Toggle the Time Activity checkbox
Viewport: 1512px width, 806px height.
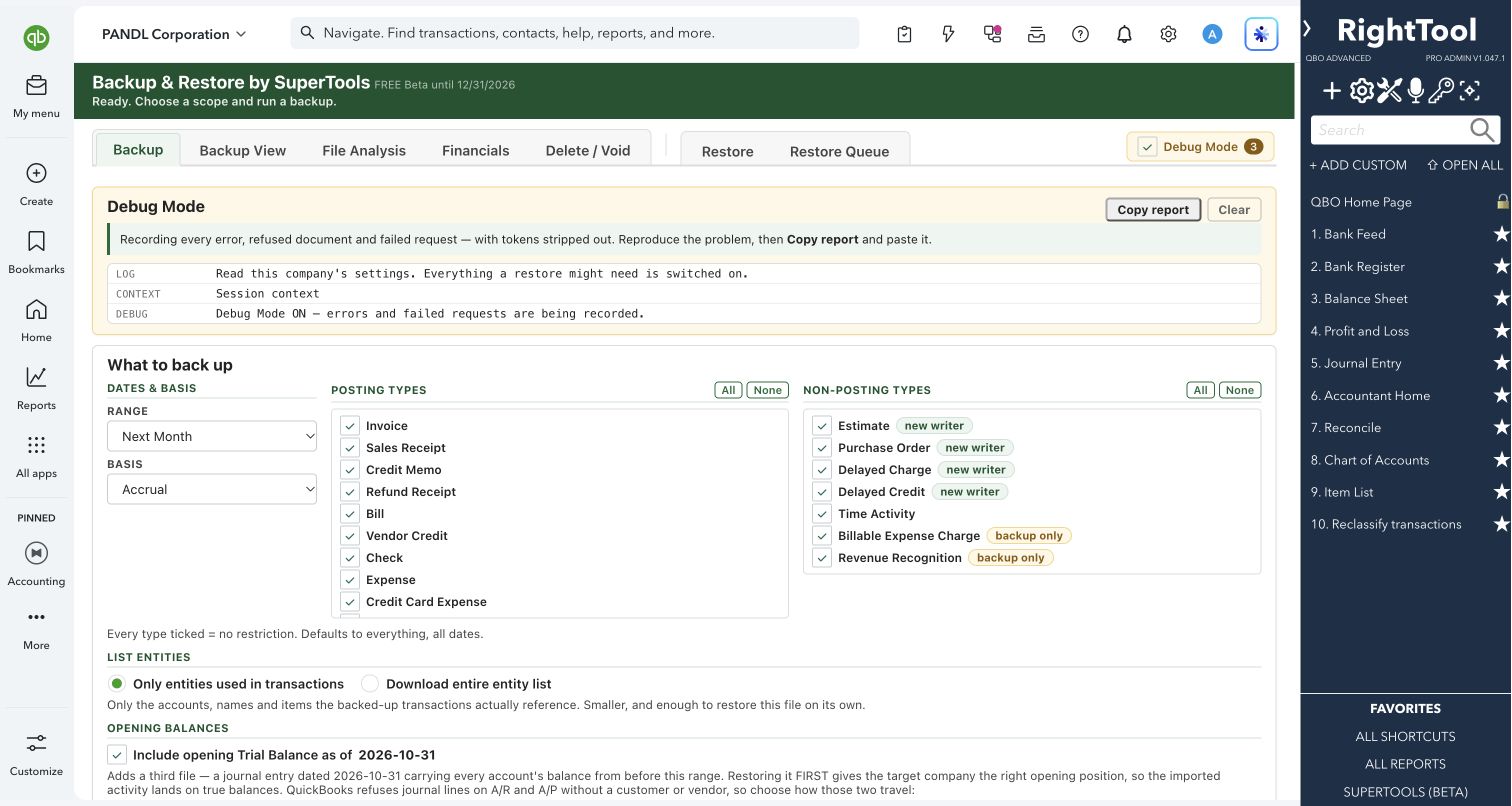(822, 514)
